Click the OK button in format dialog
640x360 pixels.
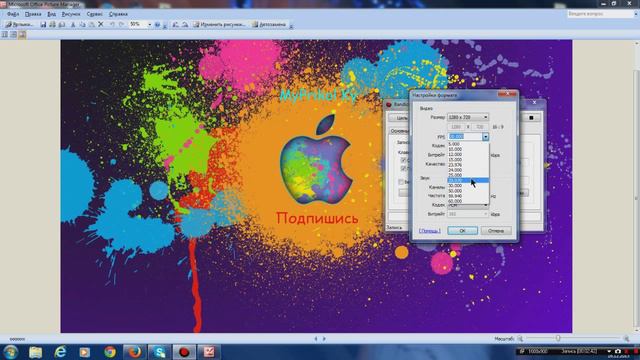click(462, 231)
